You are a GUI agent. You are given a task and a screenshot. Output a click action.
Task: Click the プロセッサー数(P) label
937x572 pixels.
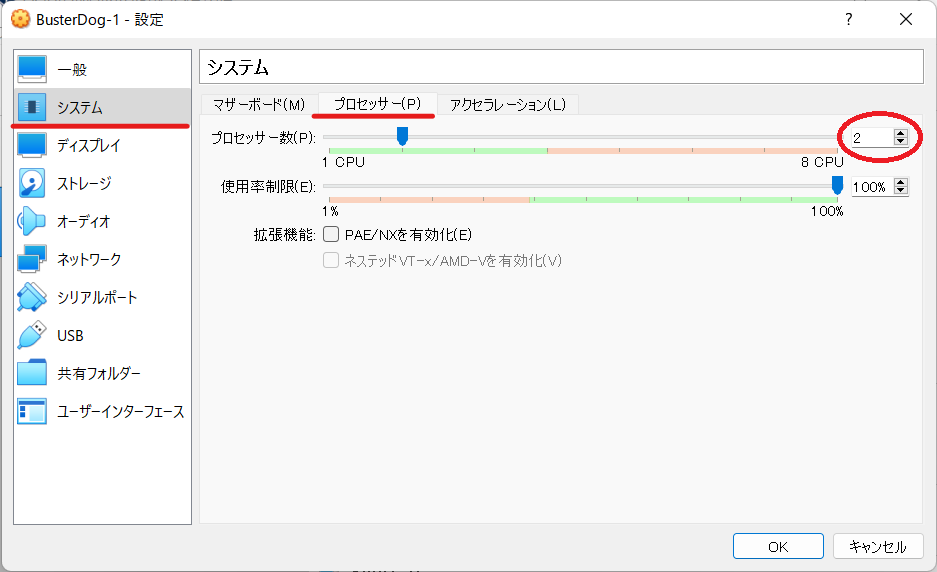(x=264, y=138)
